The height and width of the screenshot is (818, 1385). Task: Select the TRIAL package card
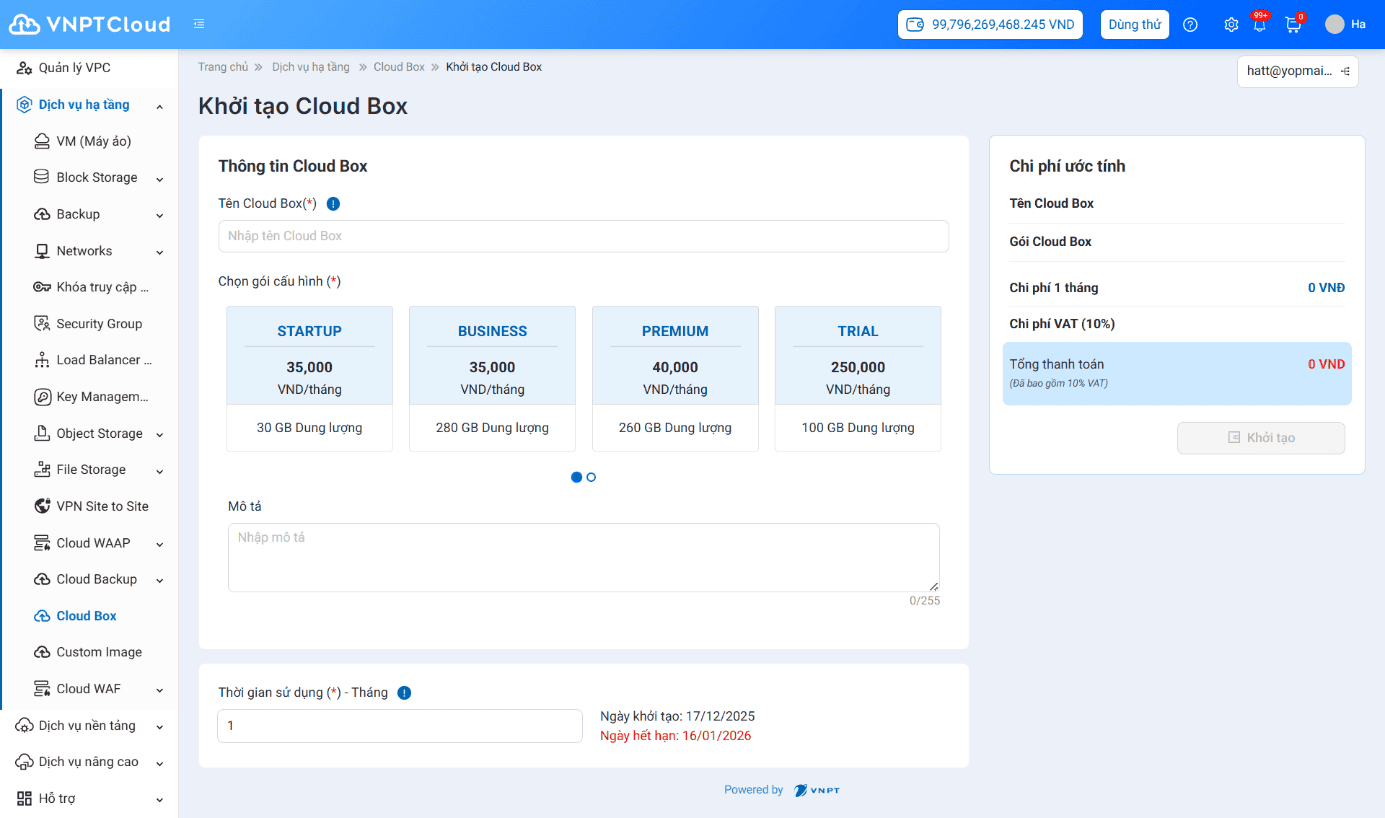(858, 379)
